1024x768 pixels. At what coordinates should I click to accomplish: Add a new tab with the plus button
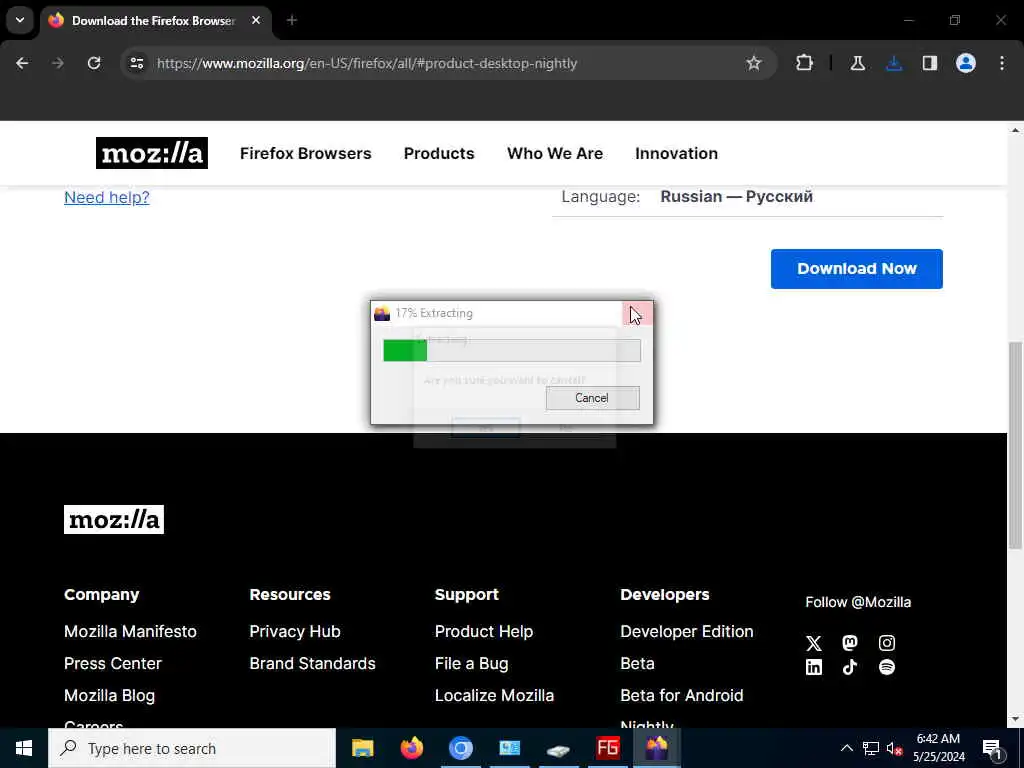coord(292,20)
